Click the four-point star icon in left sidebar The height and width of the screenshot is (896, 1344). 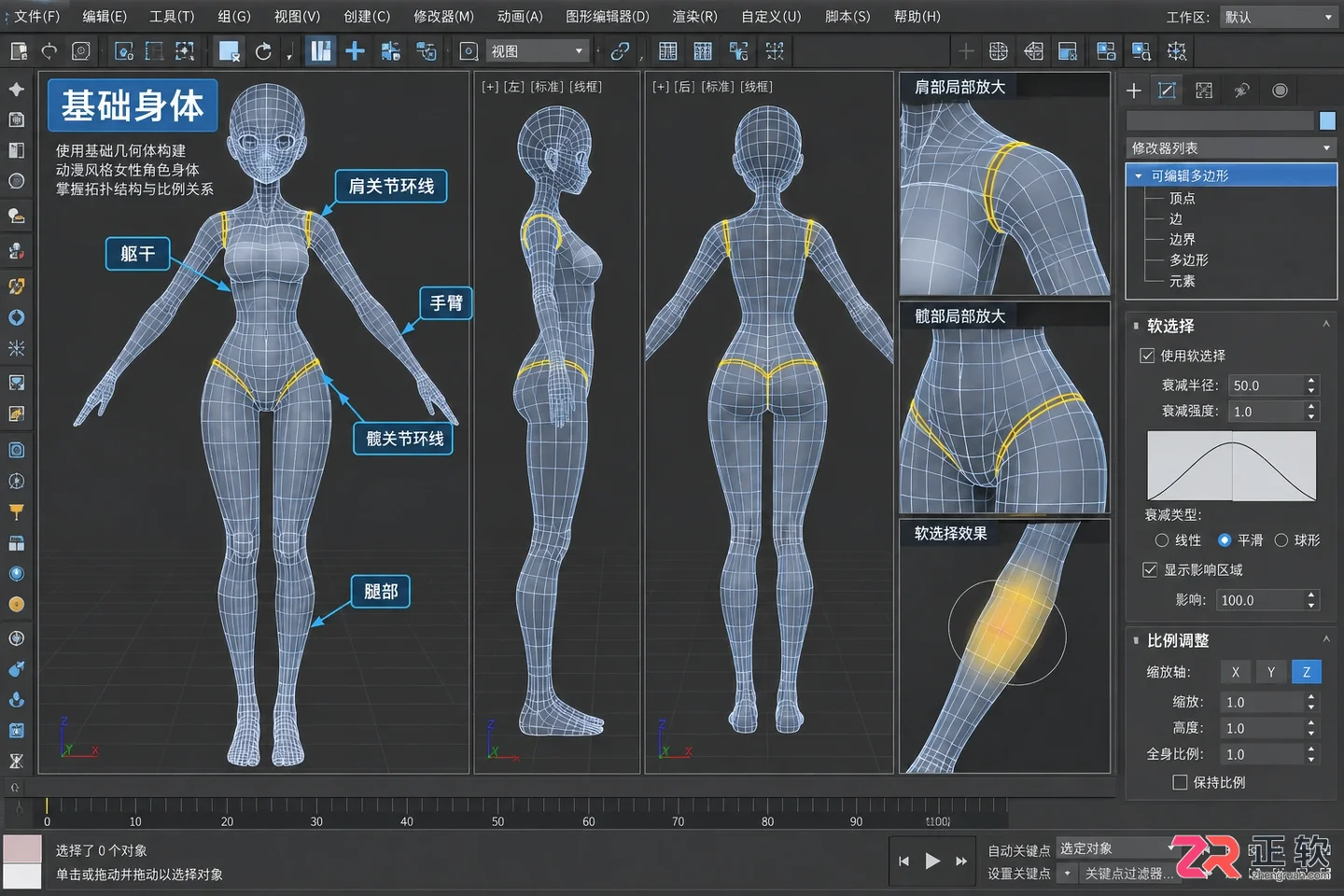(16, 89)
